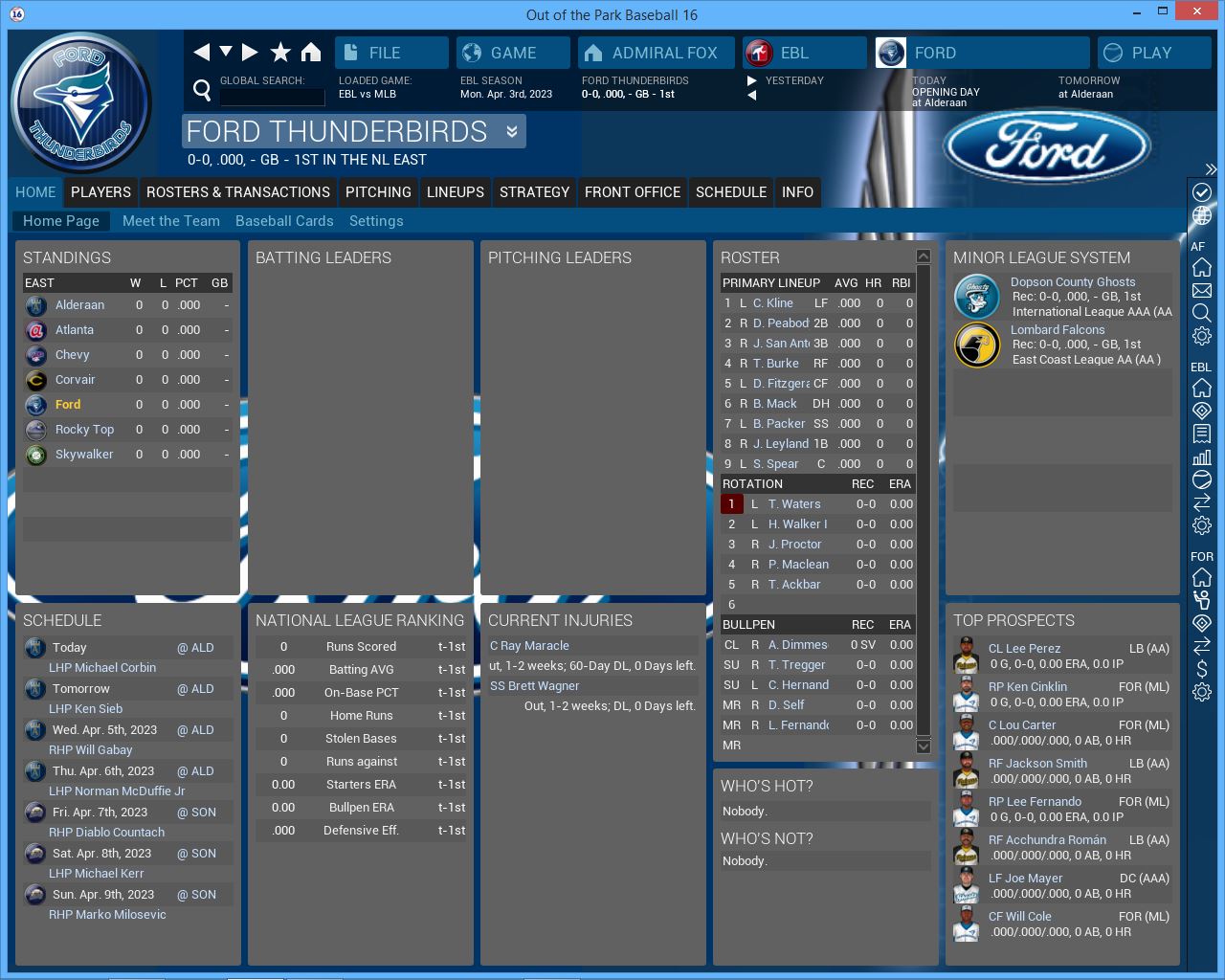Open the gear icon under the FOR section
1225x980 pixels.
click(x=1202, y=692)
